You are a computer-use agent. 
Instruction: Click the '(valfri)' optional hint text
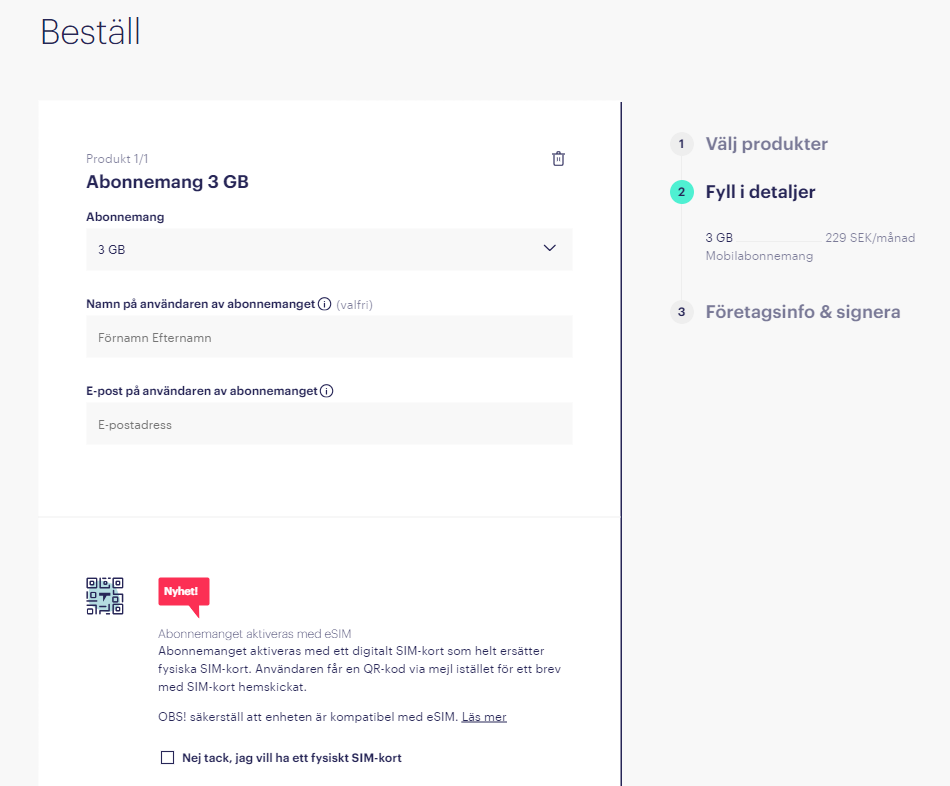[354, 304]
